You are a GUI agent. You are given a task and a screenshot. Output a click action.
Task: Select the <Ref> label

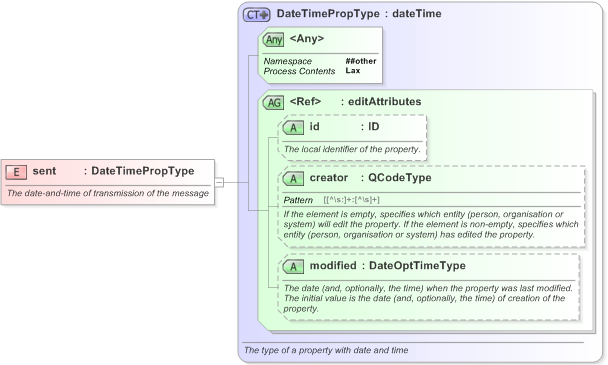click(306, 102)
